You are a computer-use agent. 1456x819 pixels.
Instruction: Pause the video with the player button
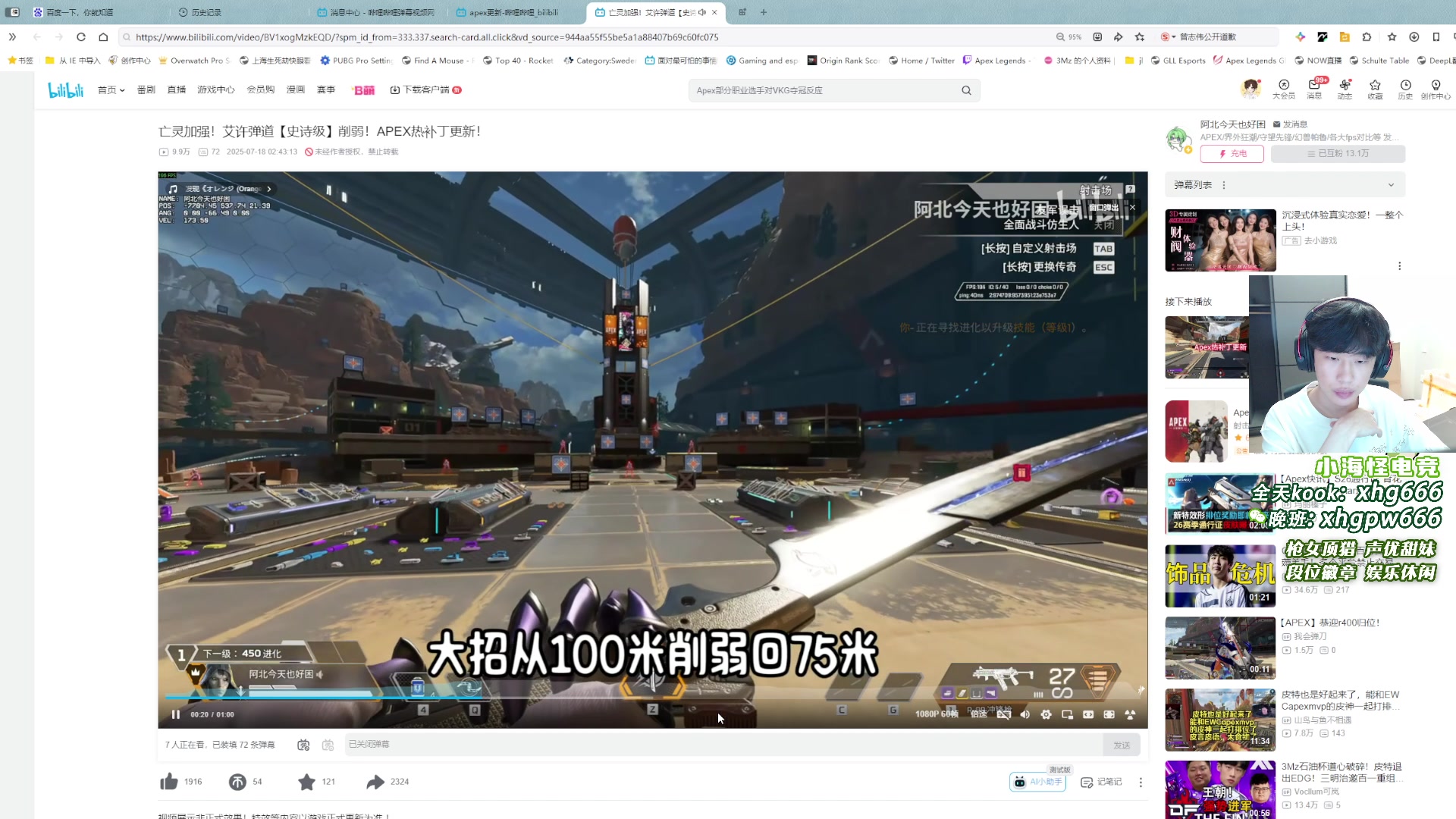[176, 714]
